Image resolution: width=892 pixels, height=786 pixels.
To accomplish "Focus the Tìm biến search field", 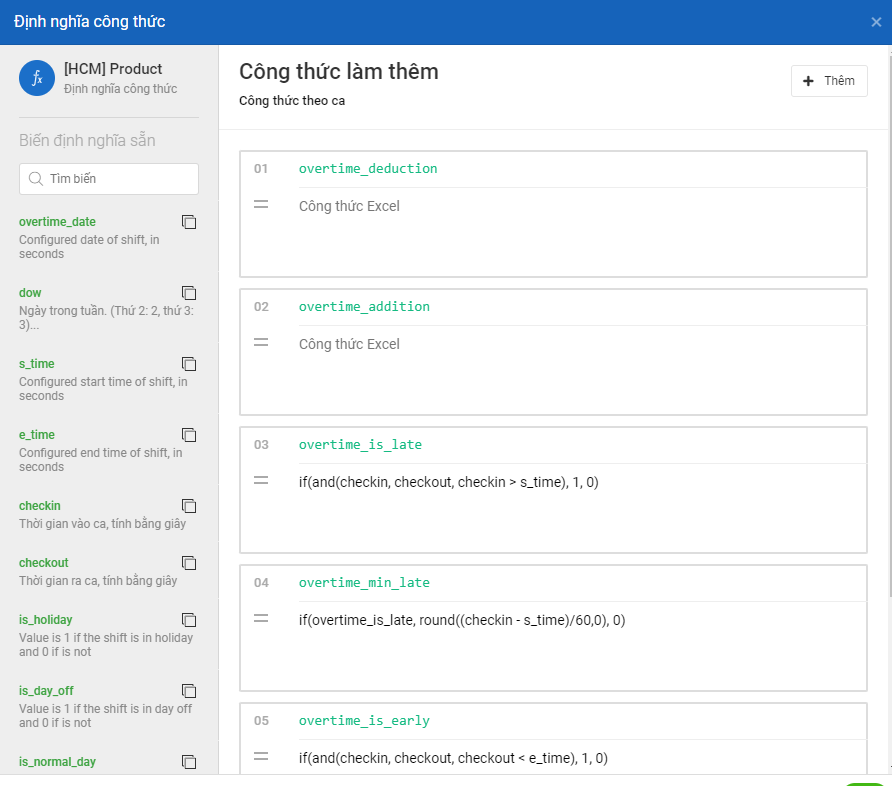I will pyautogui.click(x=109, y=179).
